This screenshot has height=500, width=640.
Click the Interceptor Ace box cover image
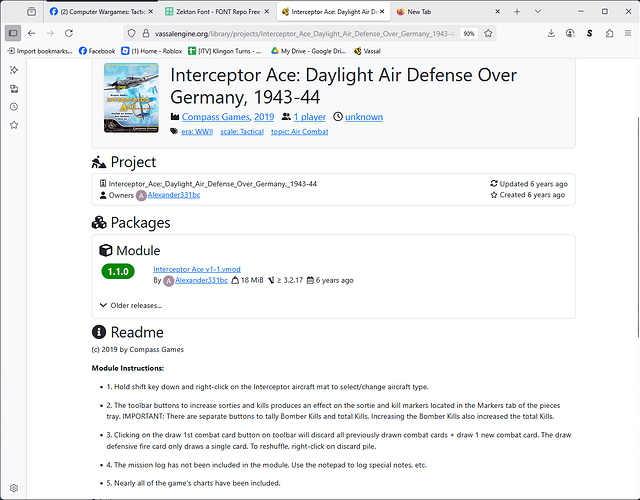[131, 98]
